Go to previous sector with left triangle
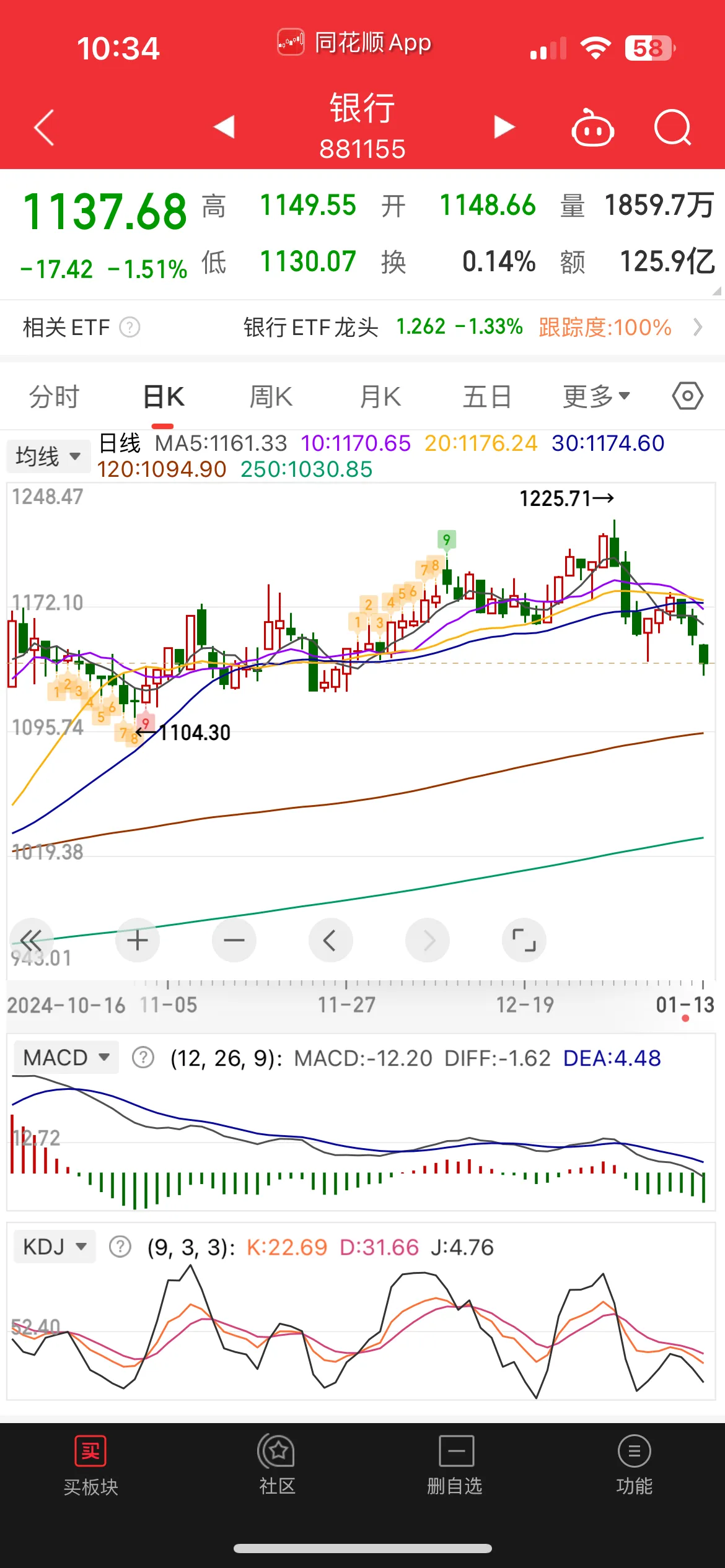725x1568 pixels. click(x=224, y=127)
